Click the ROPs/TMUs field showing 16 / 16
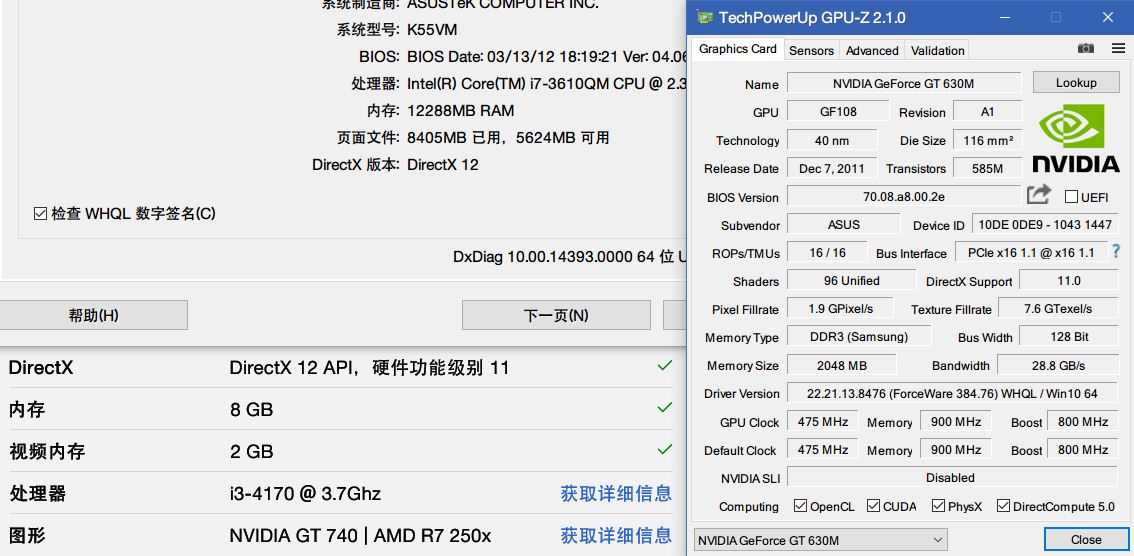 tap(827, 252)
